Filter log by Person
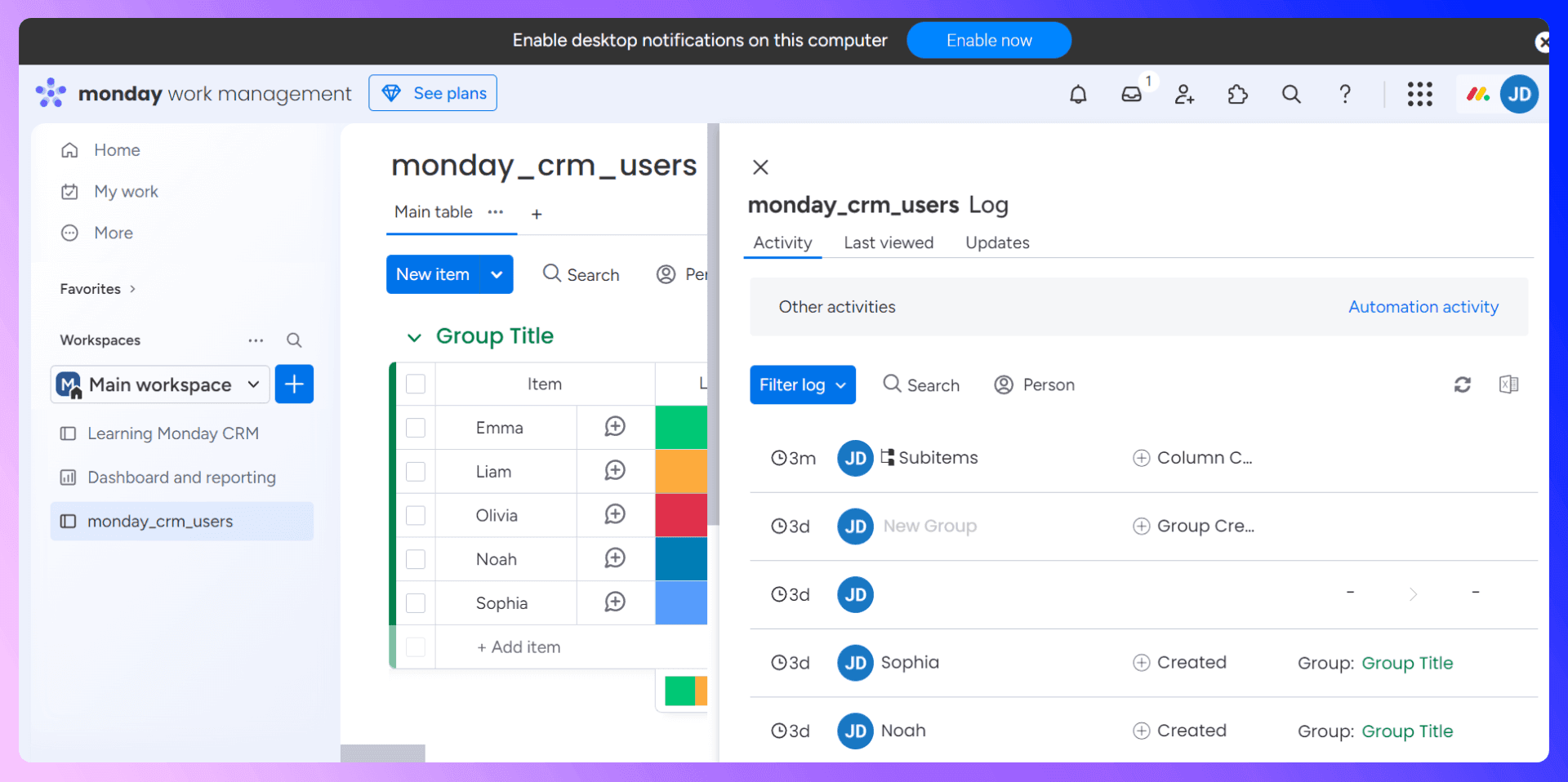Screen dimensions: 1568x782 tap(1034, 384)
